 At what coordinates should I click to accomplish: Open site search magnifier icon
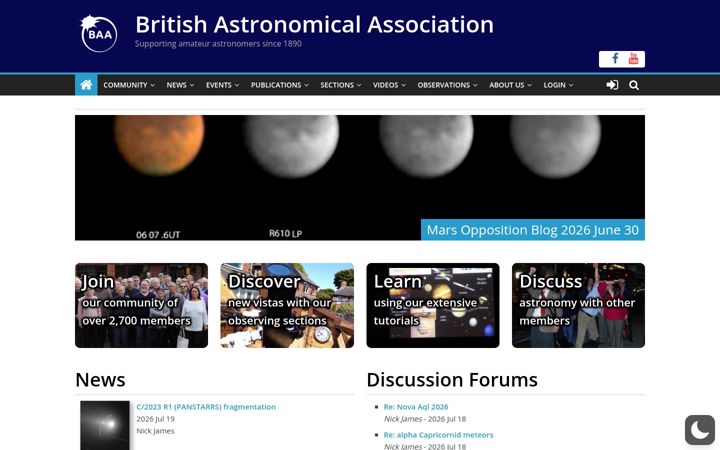[634, 85]
